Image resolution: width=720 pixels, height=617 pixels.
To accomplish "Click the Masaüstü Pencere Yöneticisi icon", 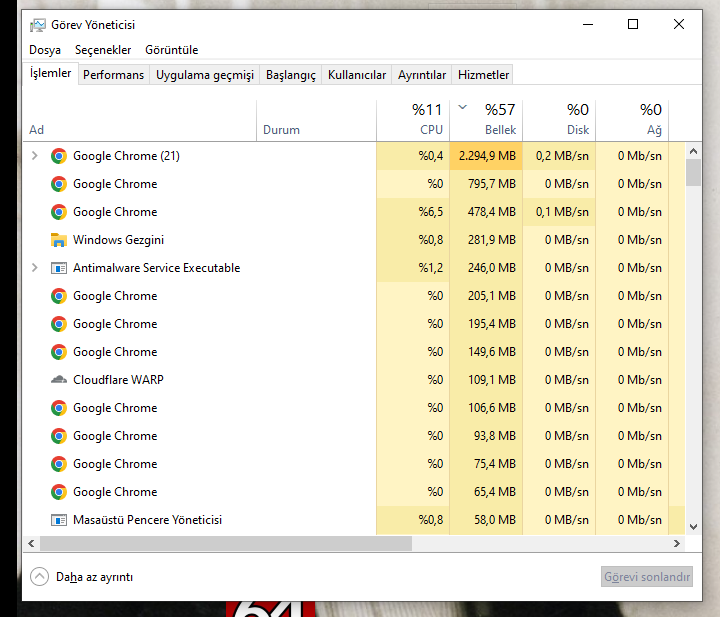I will click(59, 520).
